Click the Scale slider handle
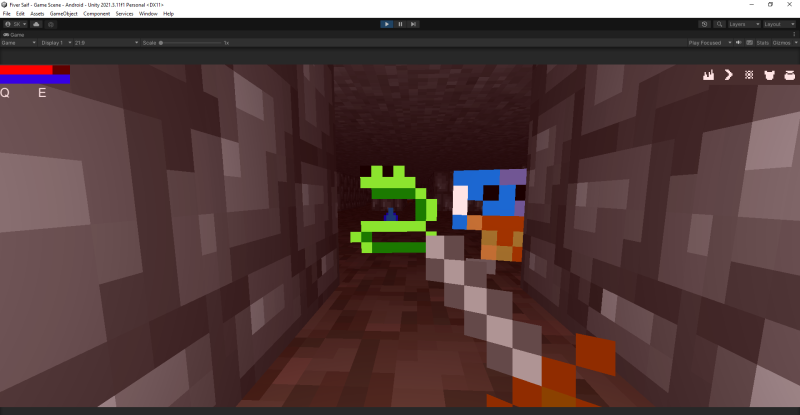This screenshot has height=415, width=800. tap(161, 43)
